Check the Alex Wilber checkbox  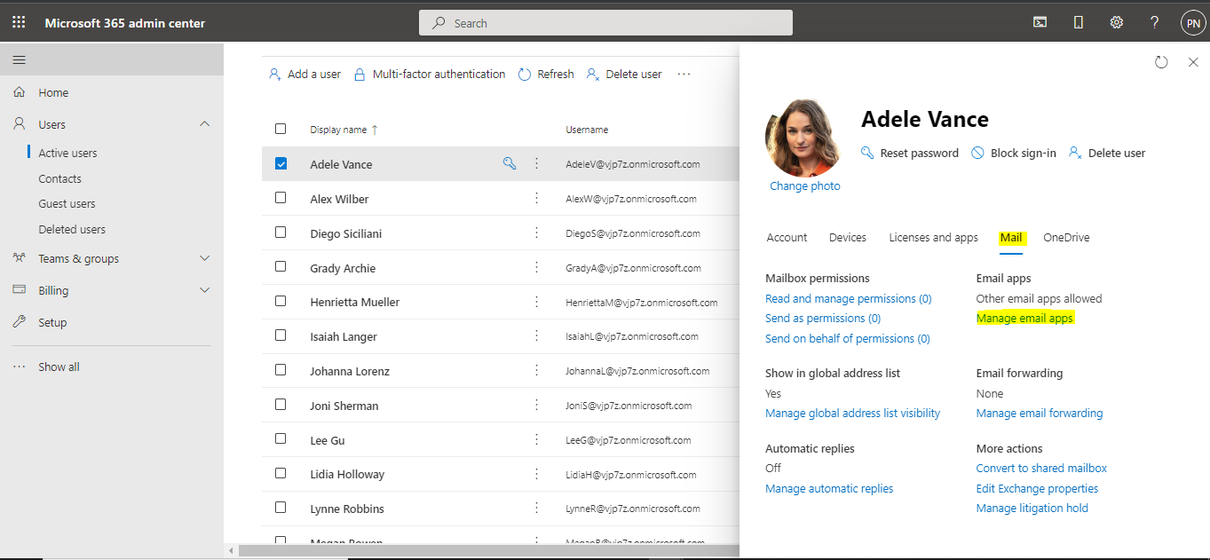280,198
